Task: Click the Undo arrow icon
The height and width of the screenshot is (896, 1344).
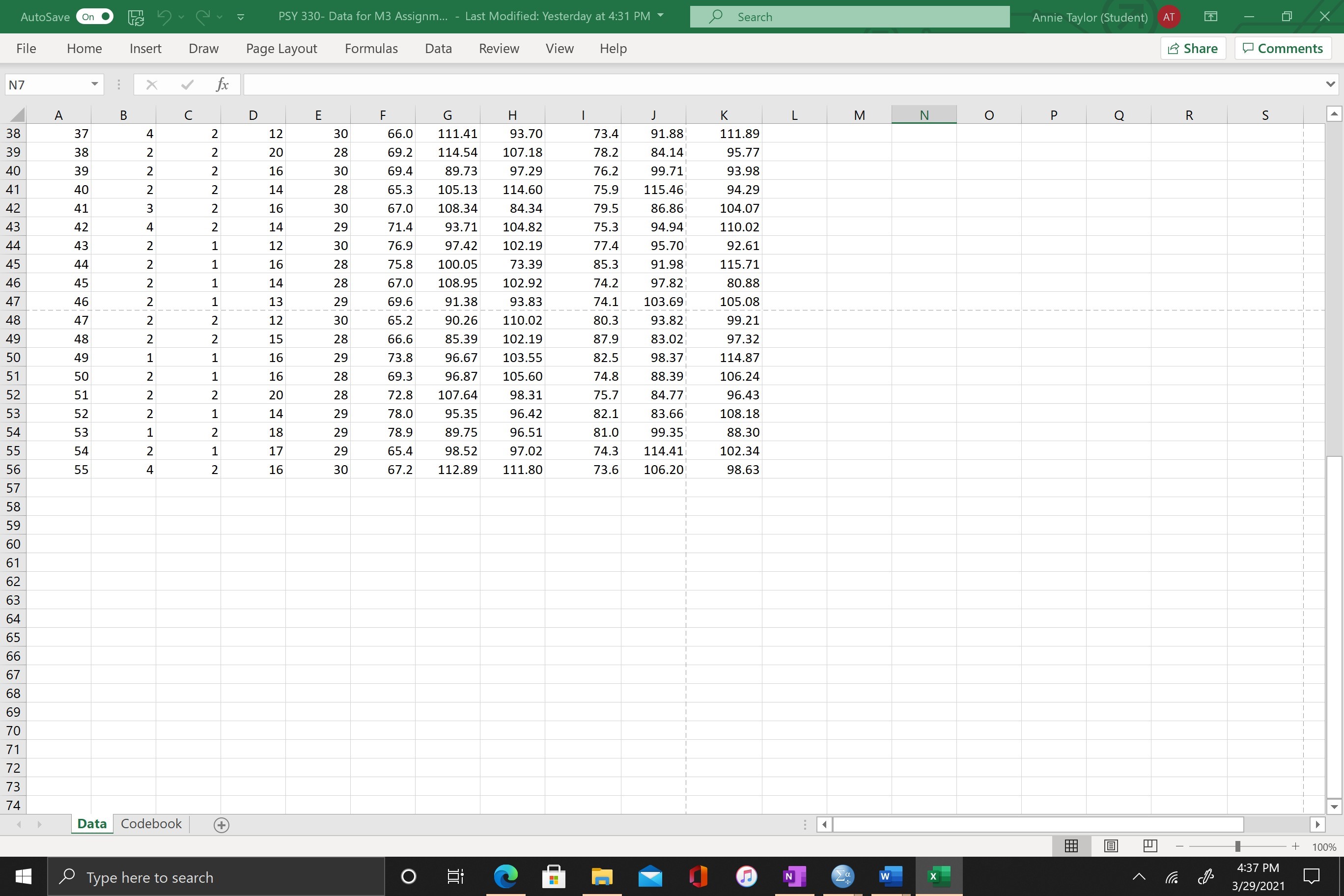Action: [x=164, y=17]
